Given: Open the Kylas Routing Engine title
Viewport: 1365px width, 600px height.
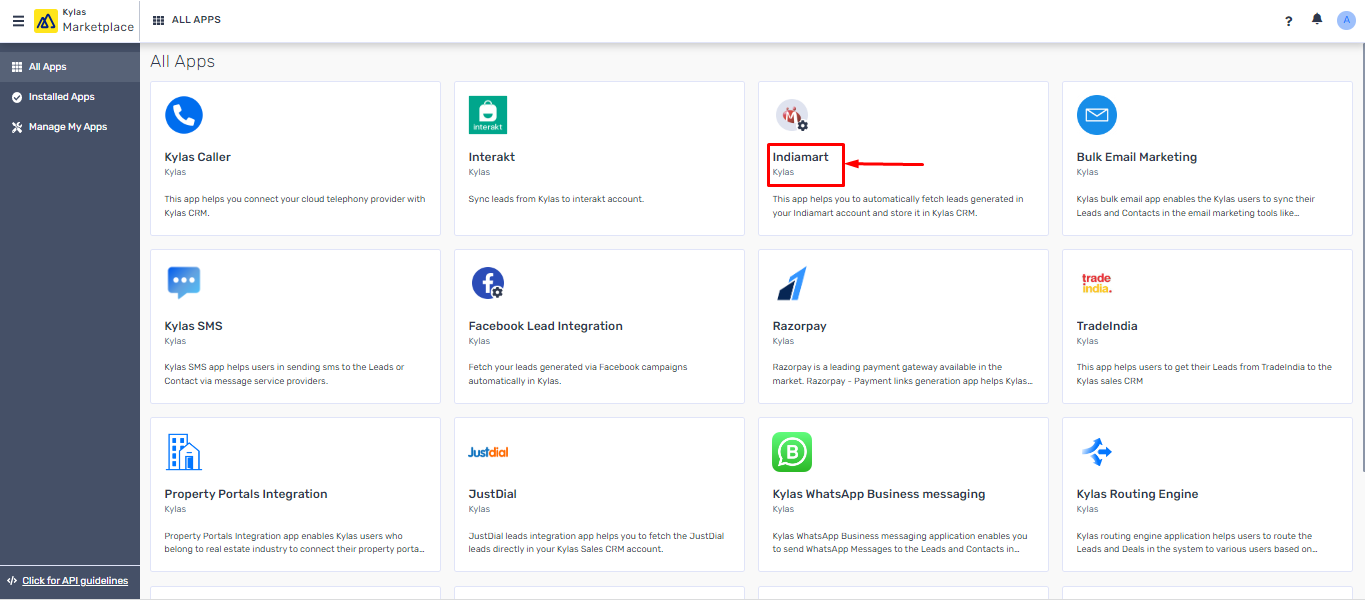Looking at the screenshot, I should [x=1138, y=494].
